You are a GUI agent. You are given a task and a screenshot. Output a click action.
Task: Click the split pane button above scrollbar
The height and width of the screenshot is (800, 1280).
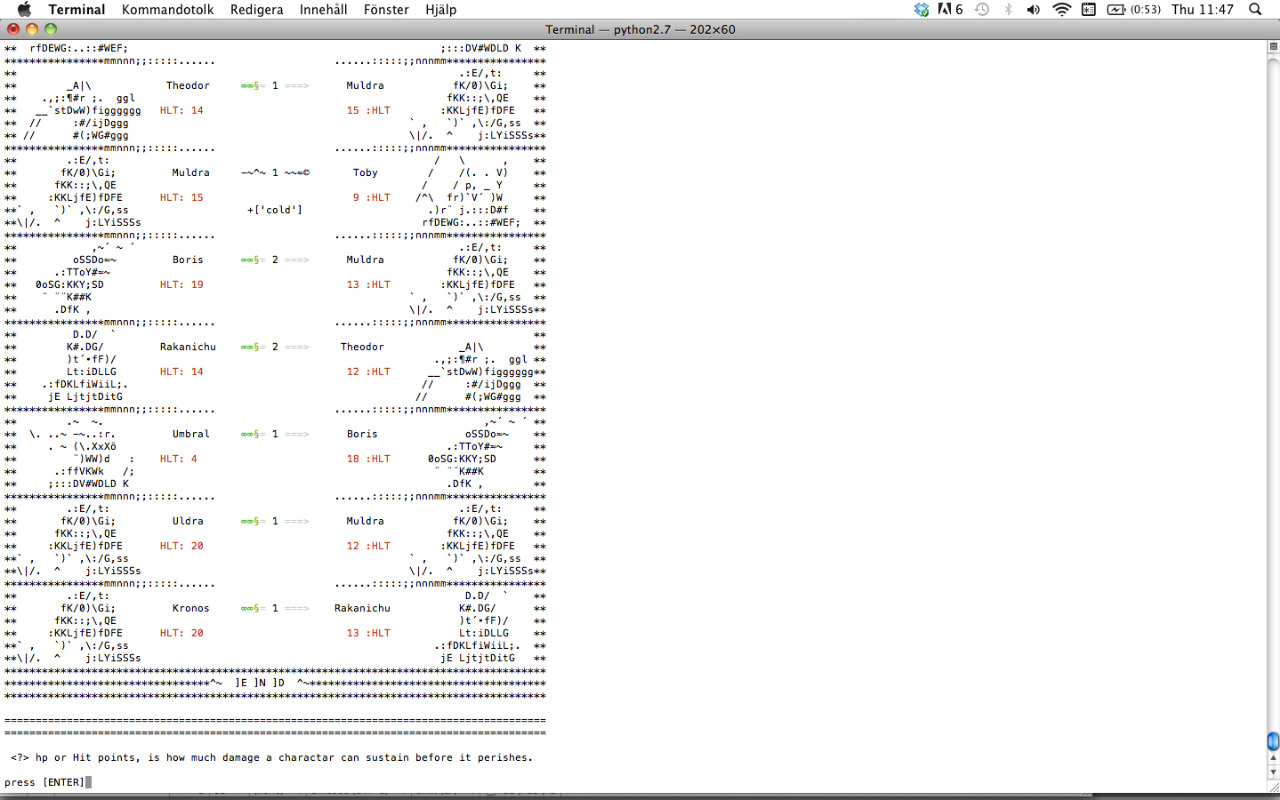(x=1272, y=46)
